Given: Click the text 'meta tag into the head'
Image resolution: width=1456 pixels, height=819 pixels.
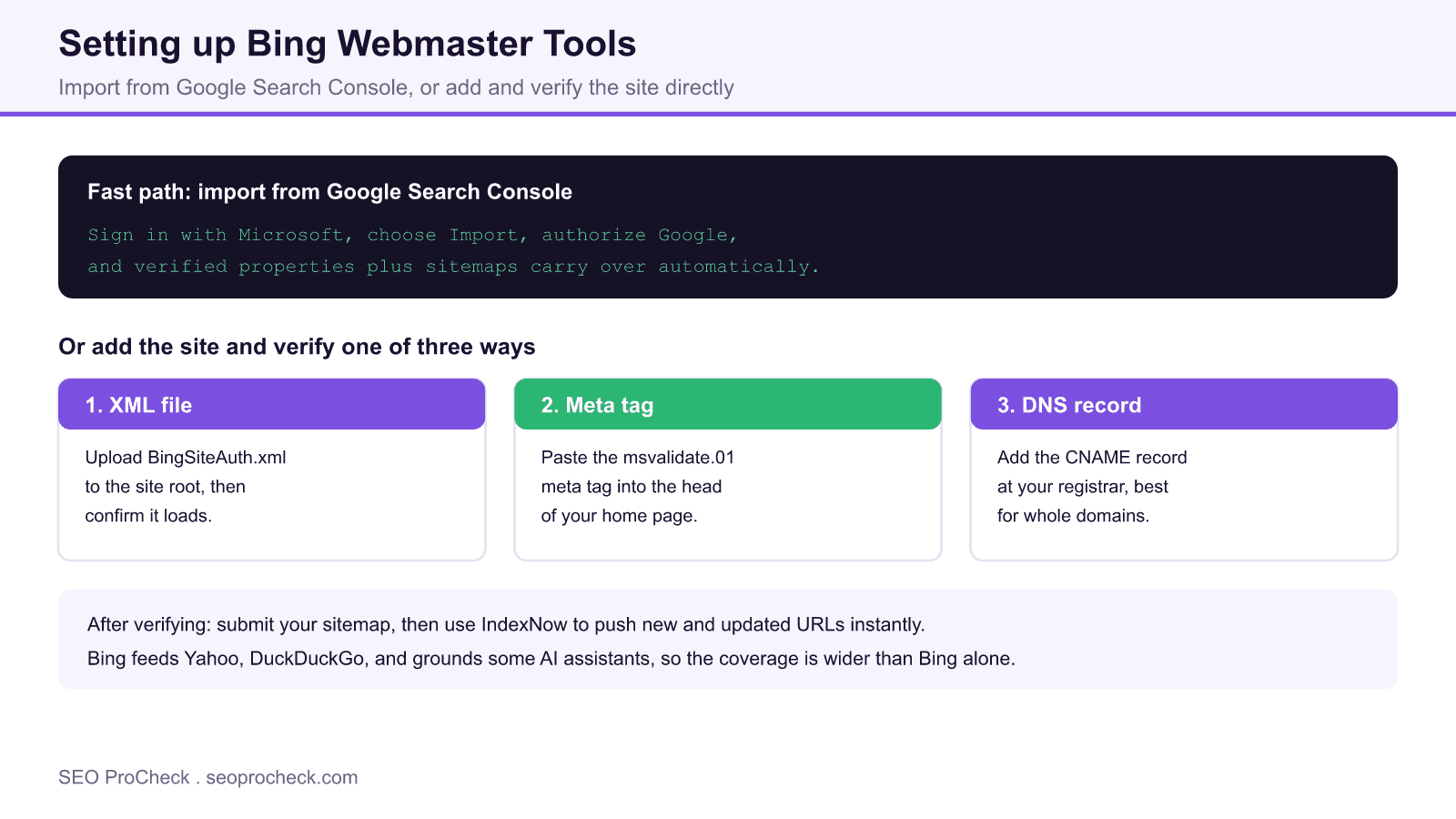Looking at the screenshot, I should pyautogui.click(x=632, y=487).
